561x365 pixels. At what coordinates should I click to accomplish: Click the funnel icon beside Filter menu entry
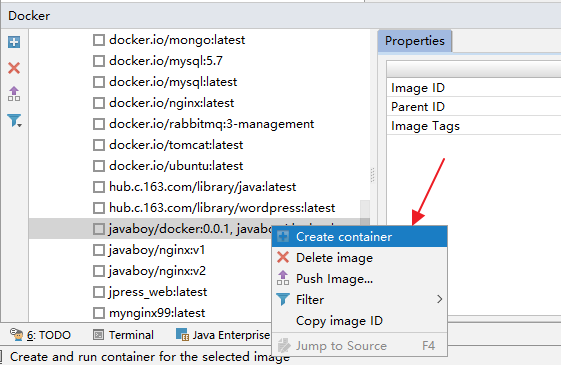[x=283, y=299]
